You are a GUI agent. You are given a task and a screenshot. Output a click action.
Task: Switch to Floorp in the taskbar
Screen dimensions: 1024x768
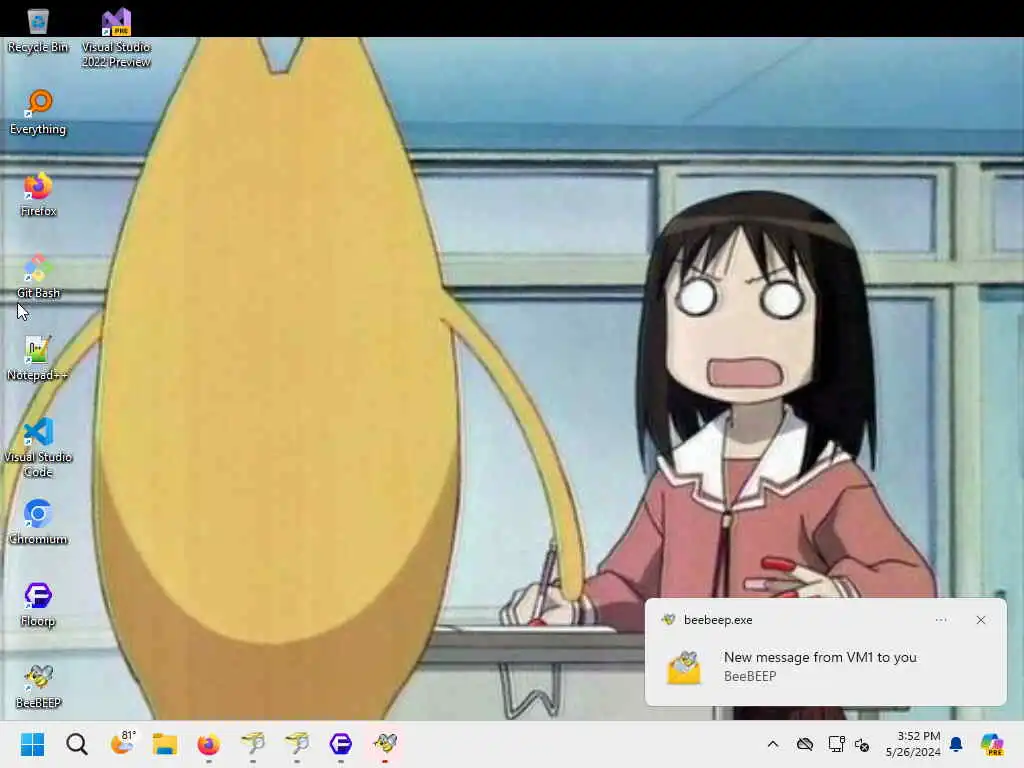point(341,744)
